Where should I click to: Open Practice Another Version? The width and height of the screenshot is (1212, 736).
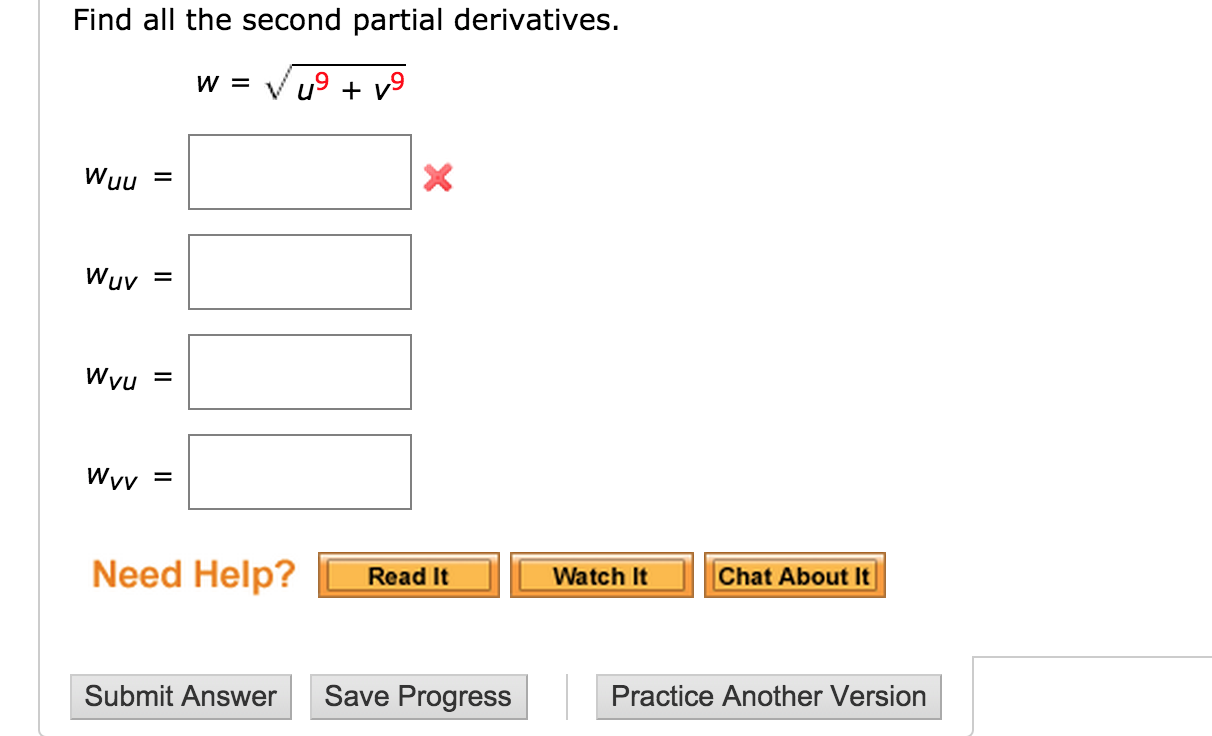click(x=768, y=696)
